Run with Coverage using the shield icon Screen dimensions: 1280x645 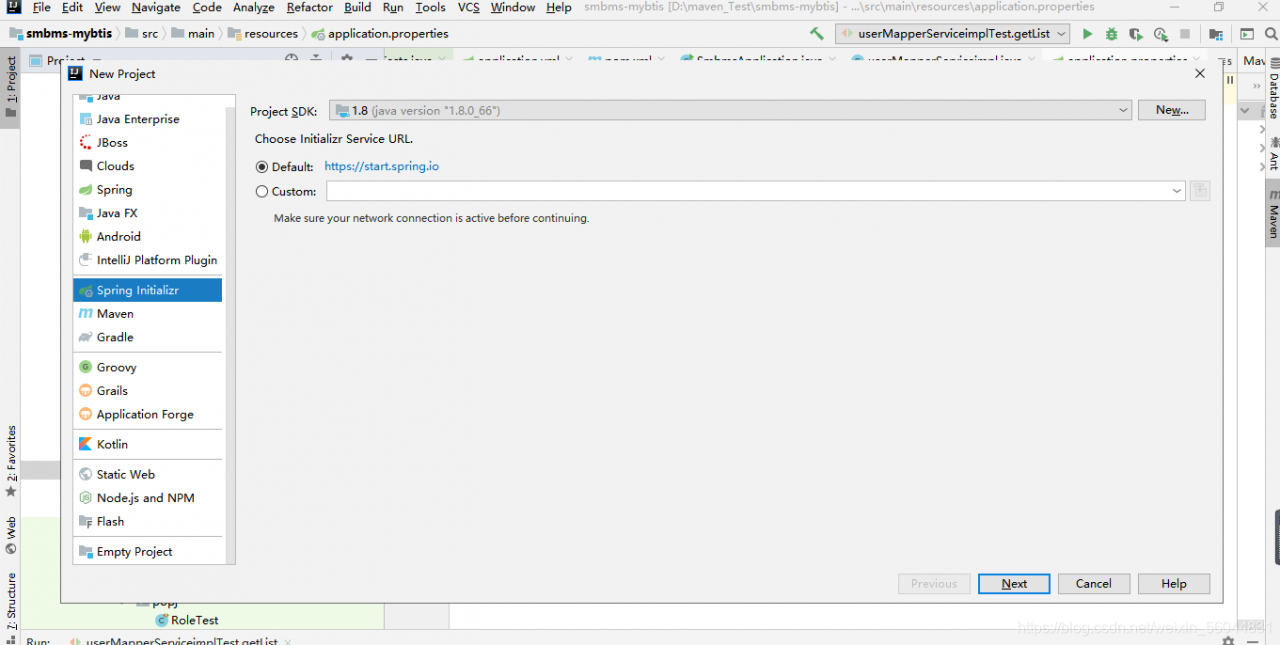[x=1135, y=33]
